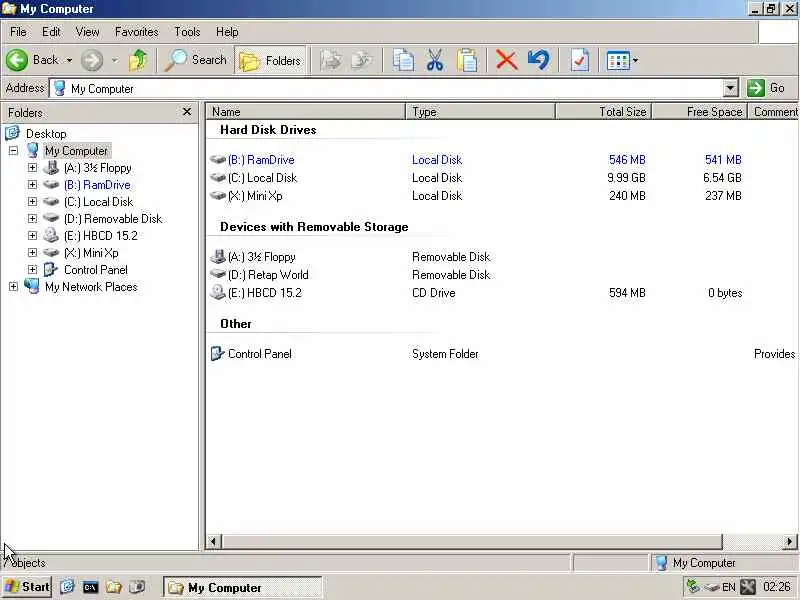
Task: Sort by the Total Size column header
Action: tap(603, 111)
